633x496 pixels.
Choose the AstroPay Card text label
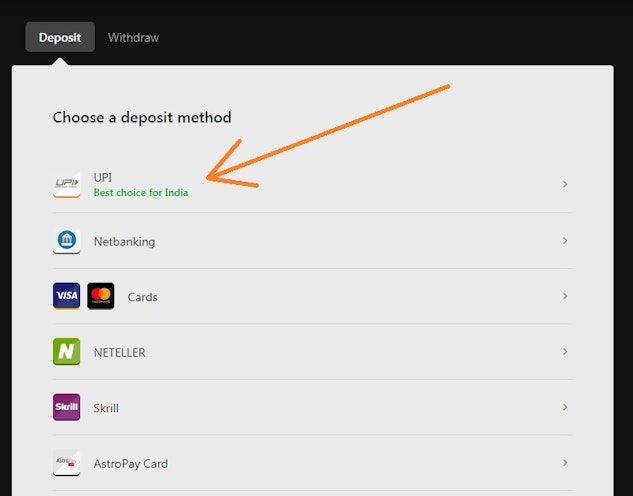click(x=130, y=464)
